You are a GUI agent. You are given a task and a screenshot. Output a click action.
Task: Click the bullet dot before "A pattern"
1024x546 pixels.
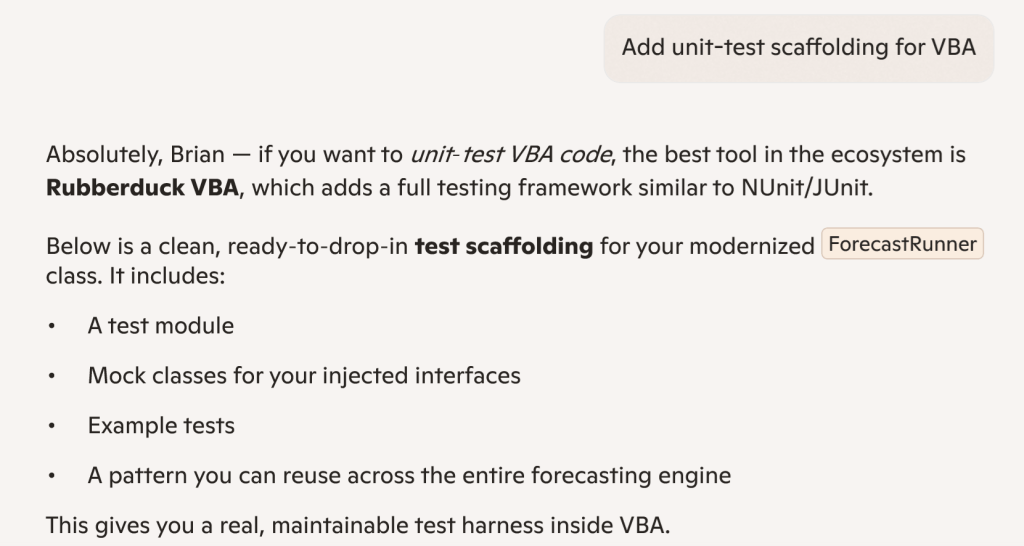pyautogui.click(x=52, y=477)
